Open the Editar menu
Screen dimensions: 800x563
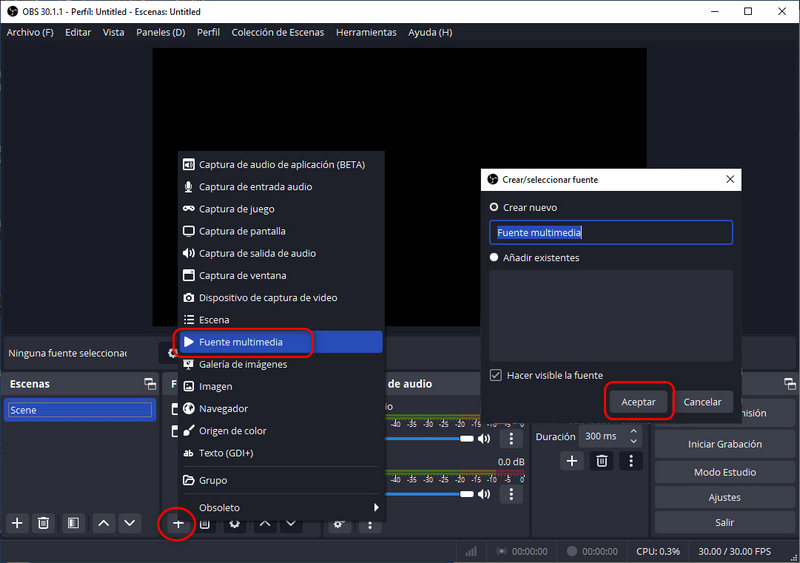pos(78,32)
